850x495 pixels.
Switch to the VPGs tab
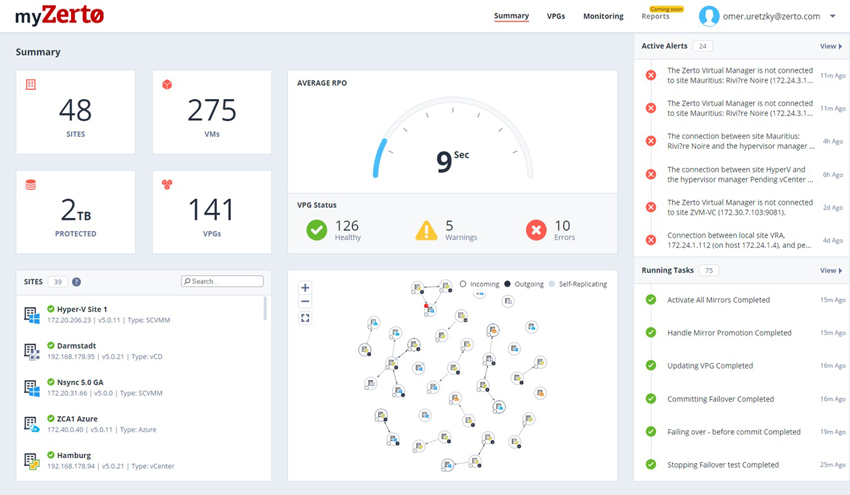click(556, 16)
